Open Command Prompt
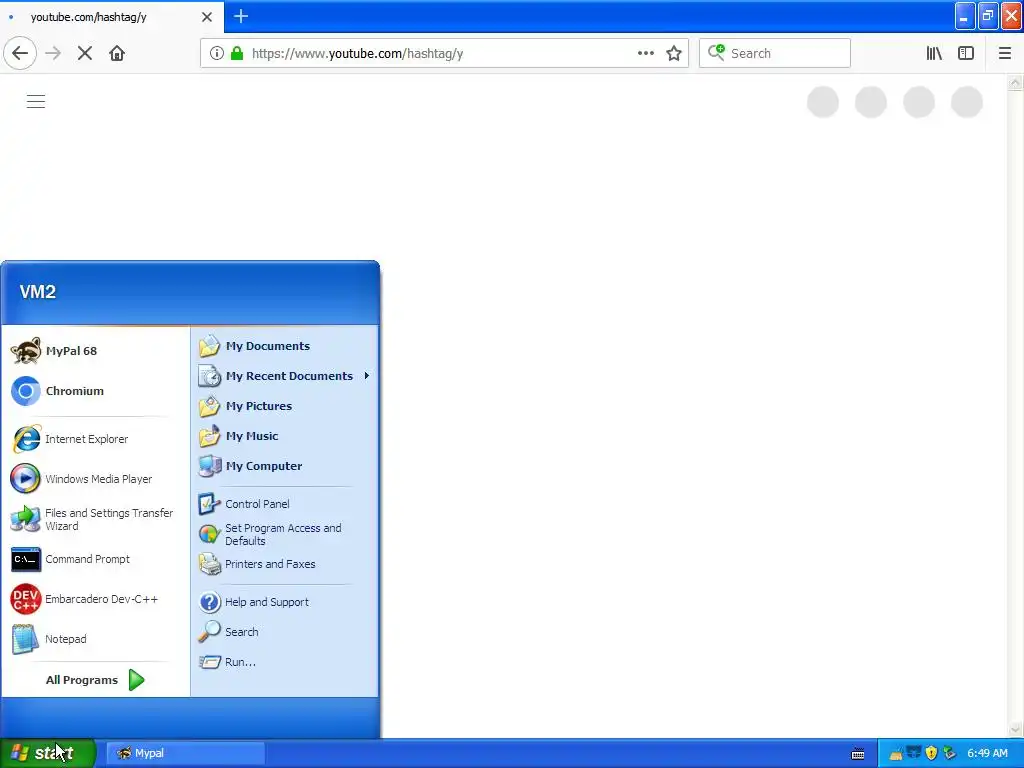Image resolution: width=1024 pixels, height=768 pixels. tap(95, 559)
